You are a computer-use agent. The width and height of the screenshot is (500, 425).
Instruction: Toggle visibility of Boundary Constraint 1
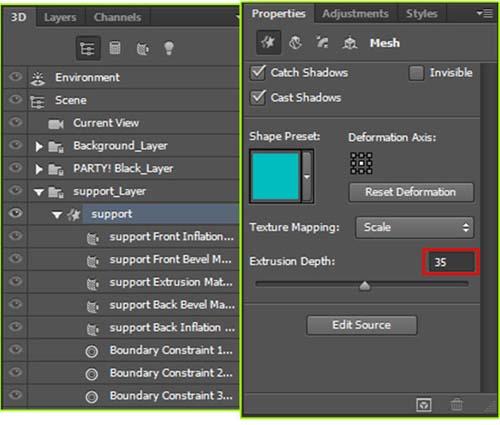point(15,349)
